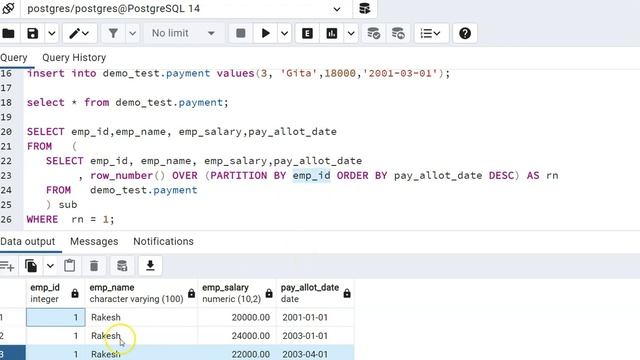Expand the save options dropdown arrow

(52, 33)
